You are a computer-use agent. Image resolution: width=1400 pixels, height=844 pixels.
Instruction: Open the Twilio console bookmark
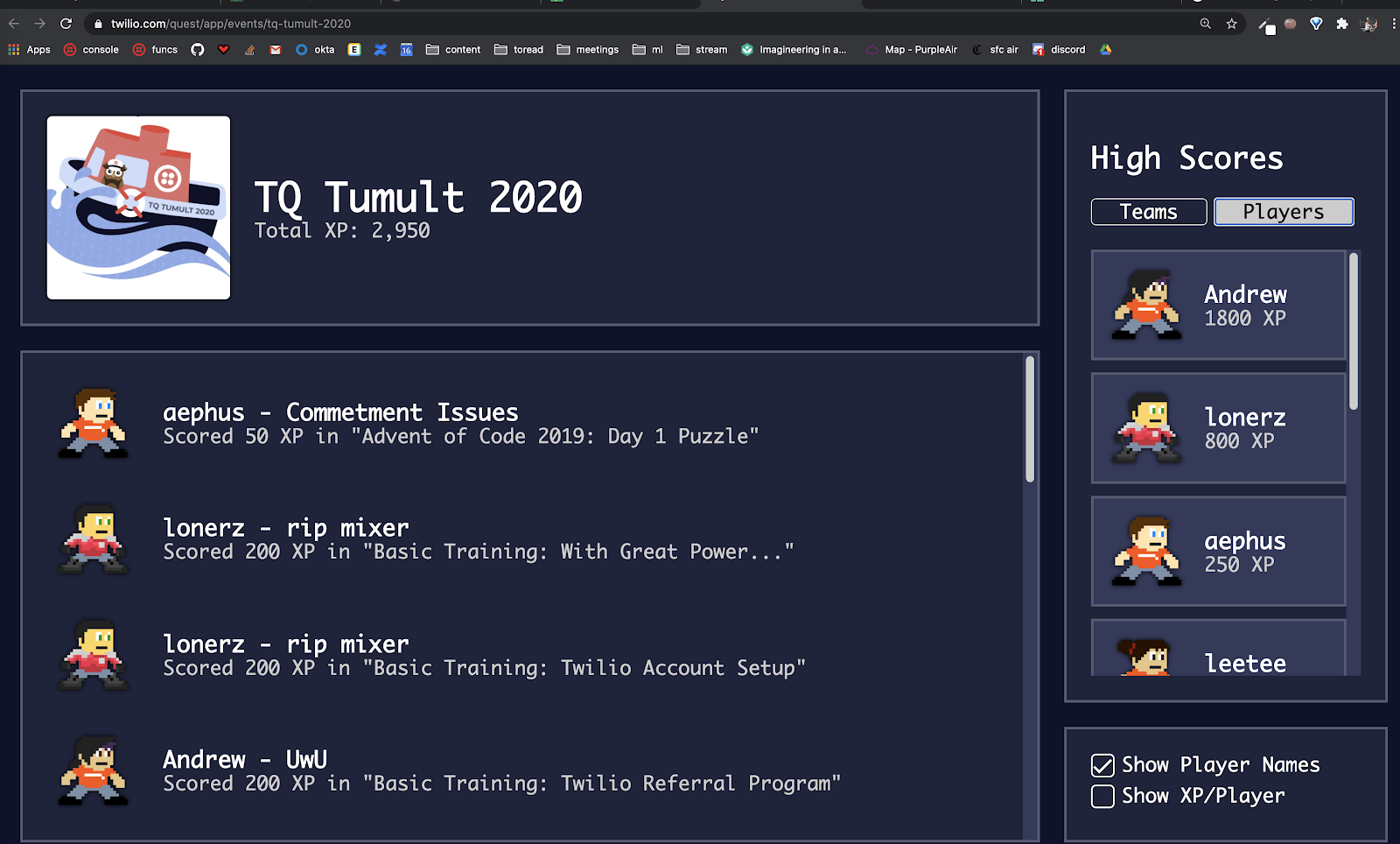[92, 50]
